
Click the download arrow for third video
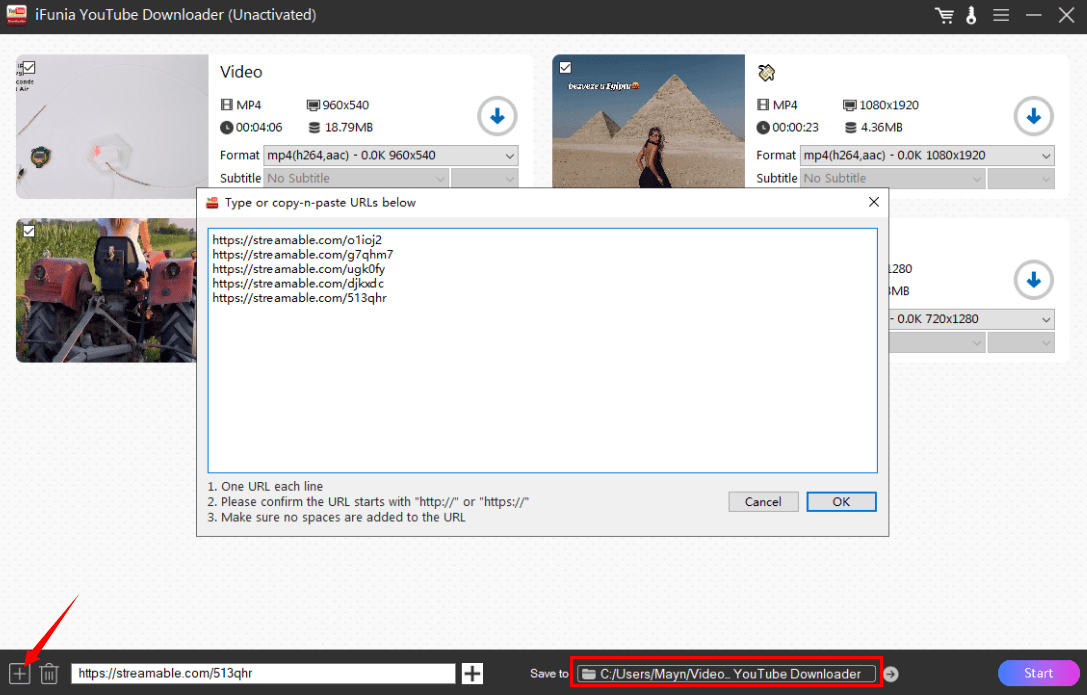pyautogui.click(x=1034, y=280)
